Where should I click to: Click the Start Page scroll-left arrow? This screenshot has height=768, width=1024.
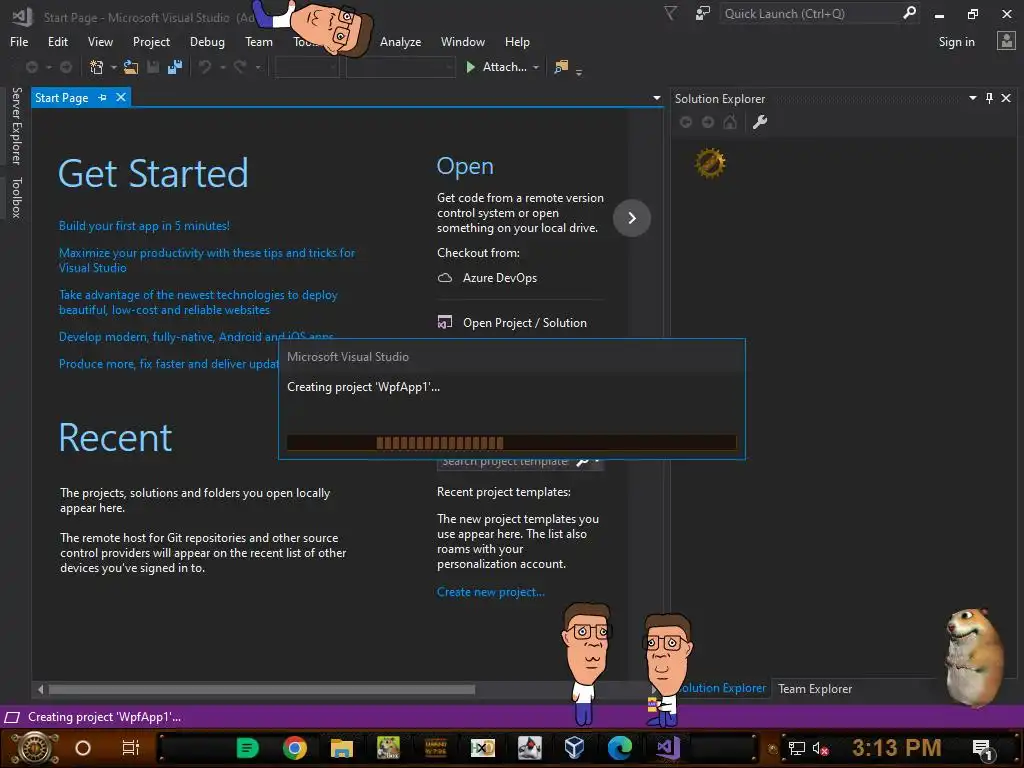click(x=40, y=689)
